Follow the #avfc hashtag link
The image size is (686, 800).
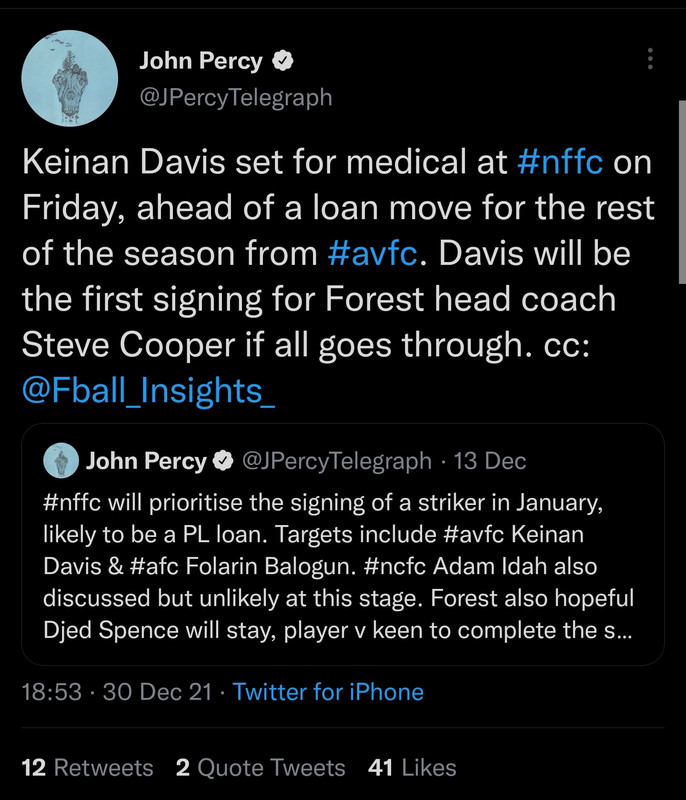point(373,254)
